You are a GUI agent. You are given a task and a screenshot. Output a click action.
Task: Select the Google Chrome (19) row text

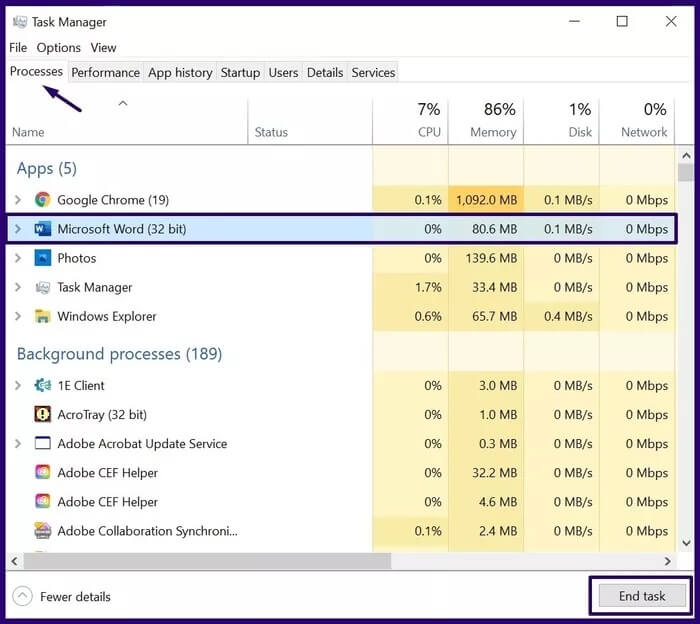click(x=113, y=200)
